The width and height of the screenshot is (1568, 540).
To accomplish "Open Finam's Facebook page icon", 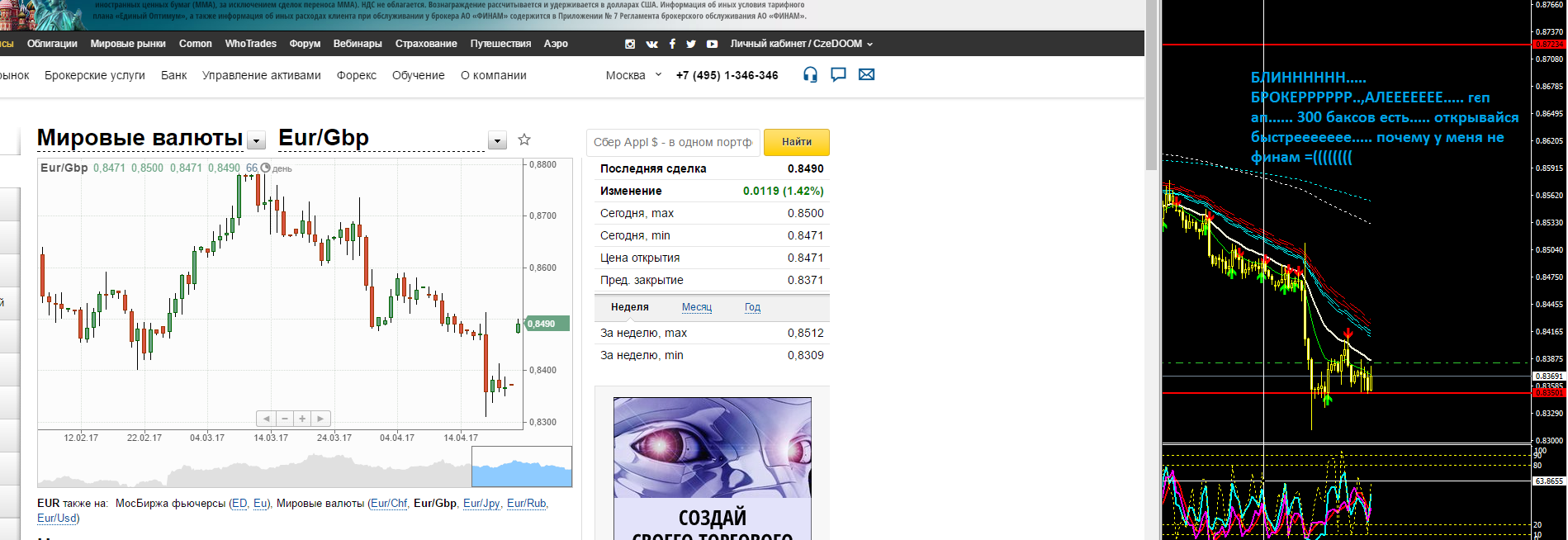I will pyautogui.click(x=672, y=44).
